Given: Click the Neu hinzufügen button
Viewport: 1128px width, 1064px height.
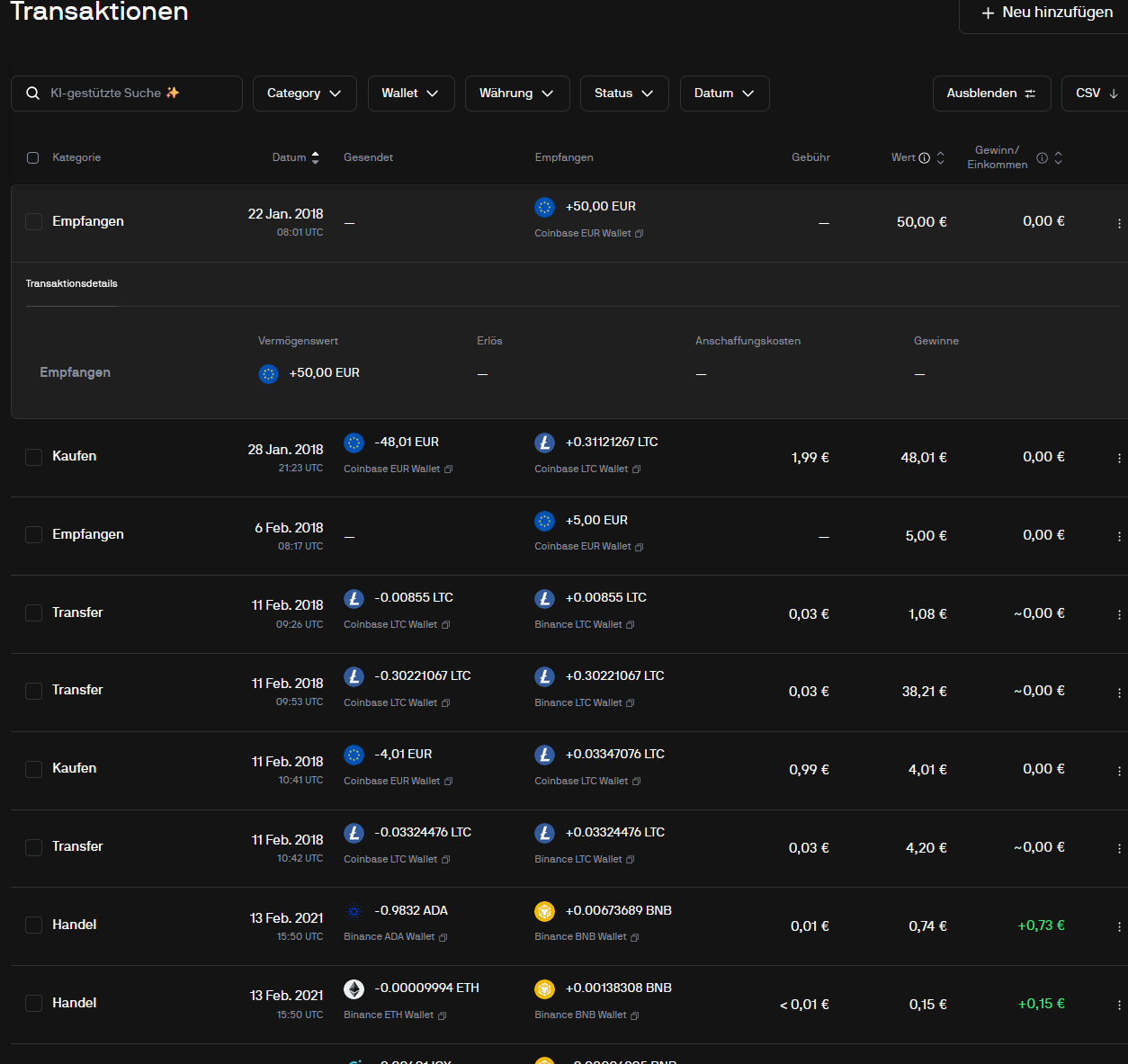Looking at the screenshot, I should [x=1047, y=13].
